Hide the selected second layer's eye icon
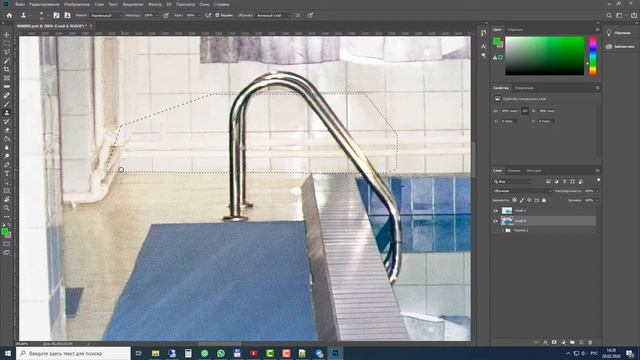 click(496, 221)
